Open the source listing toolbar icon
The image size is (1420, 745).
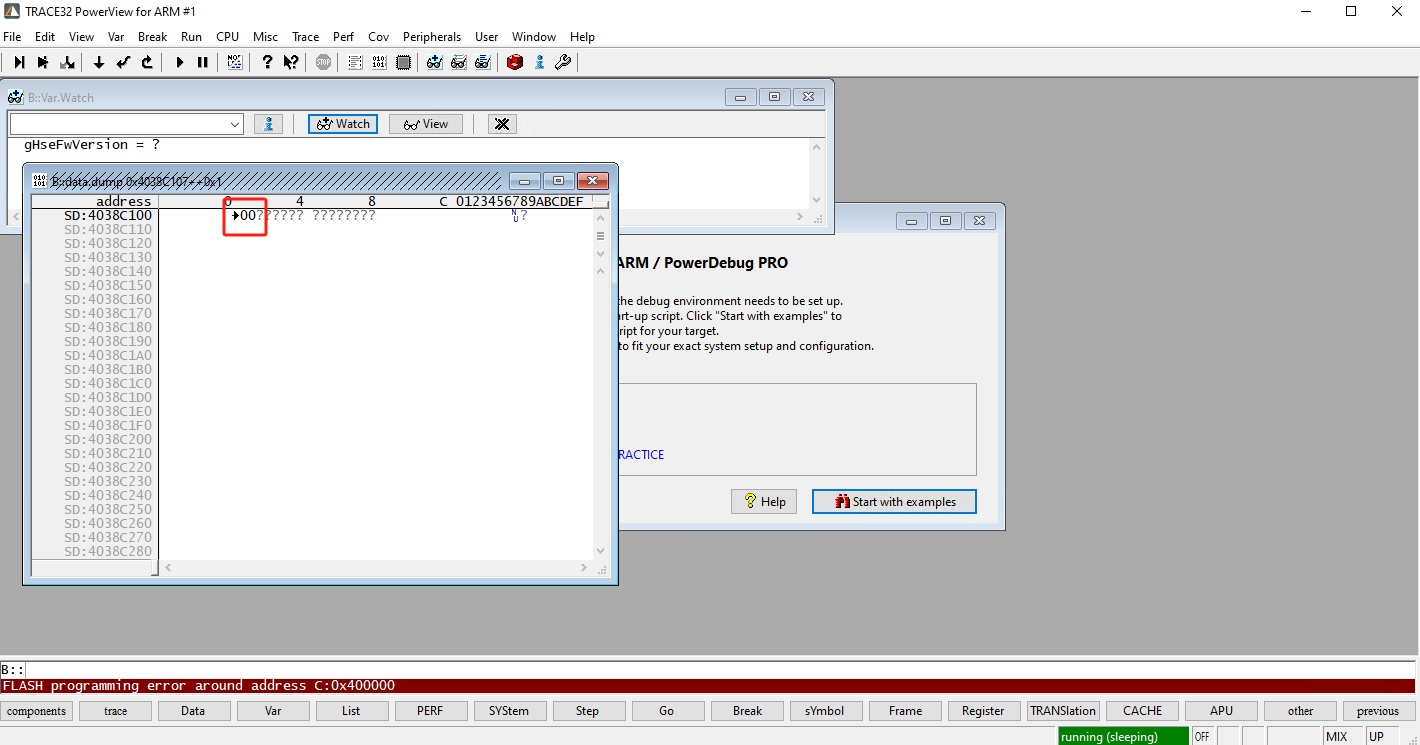point(355,62)
